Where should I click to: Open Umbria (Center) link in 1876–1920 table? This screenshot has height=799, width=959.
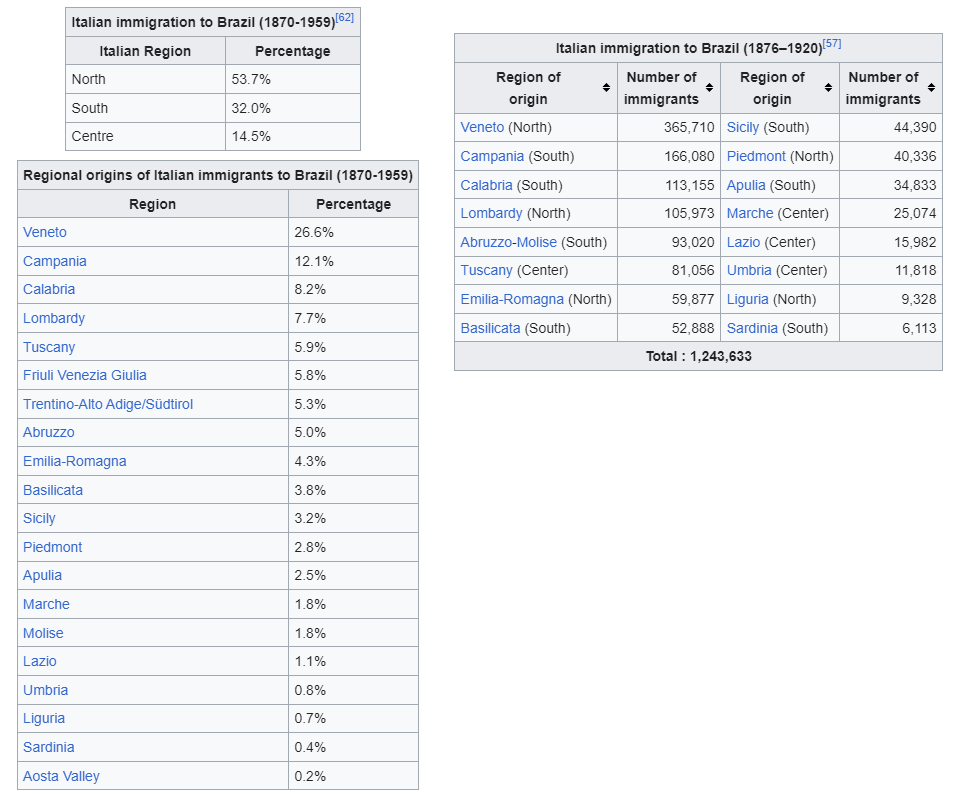(x=749, y=270)
